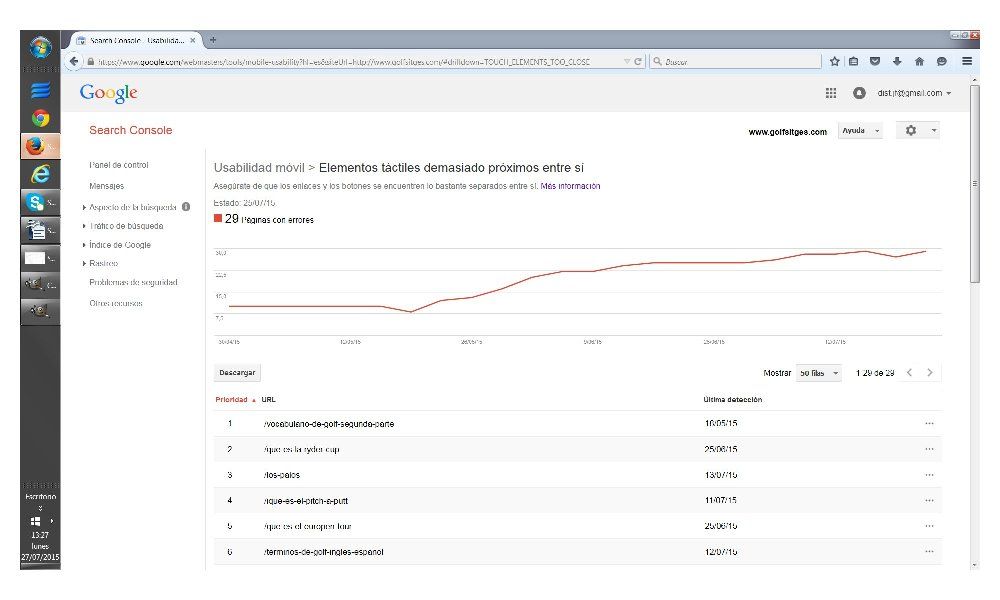
Task: Open actions for que-es-la-ryder-cup row
Action: point(929,449)
